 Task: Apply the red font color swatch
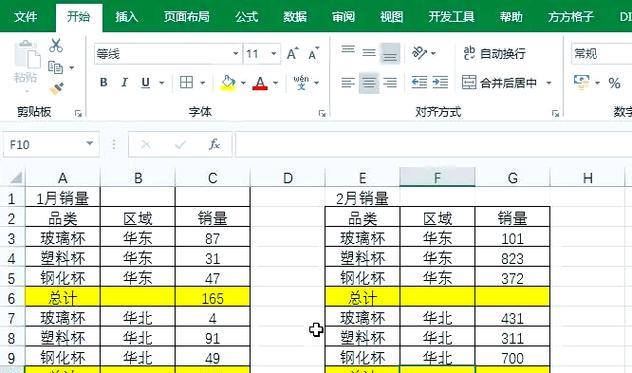(x=260, y=83)
